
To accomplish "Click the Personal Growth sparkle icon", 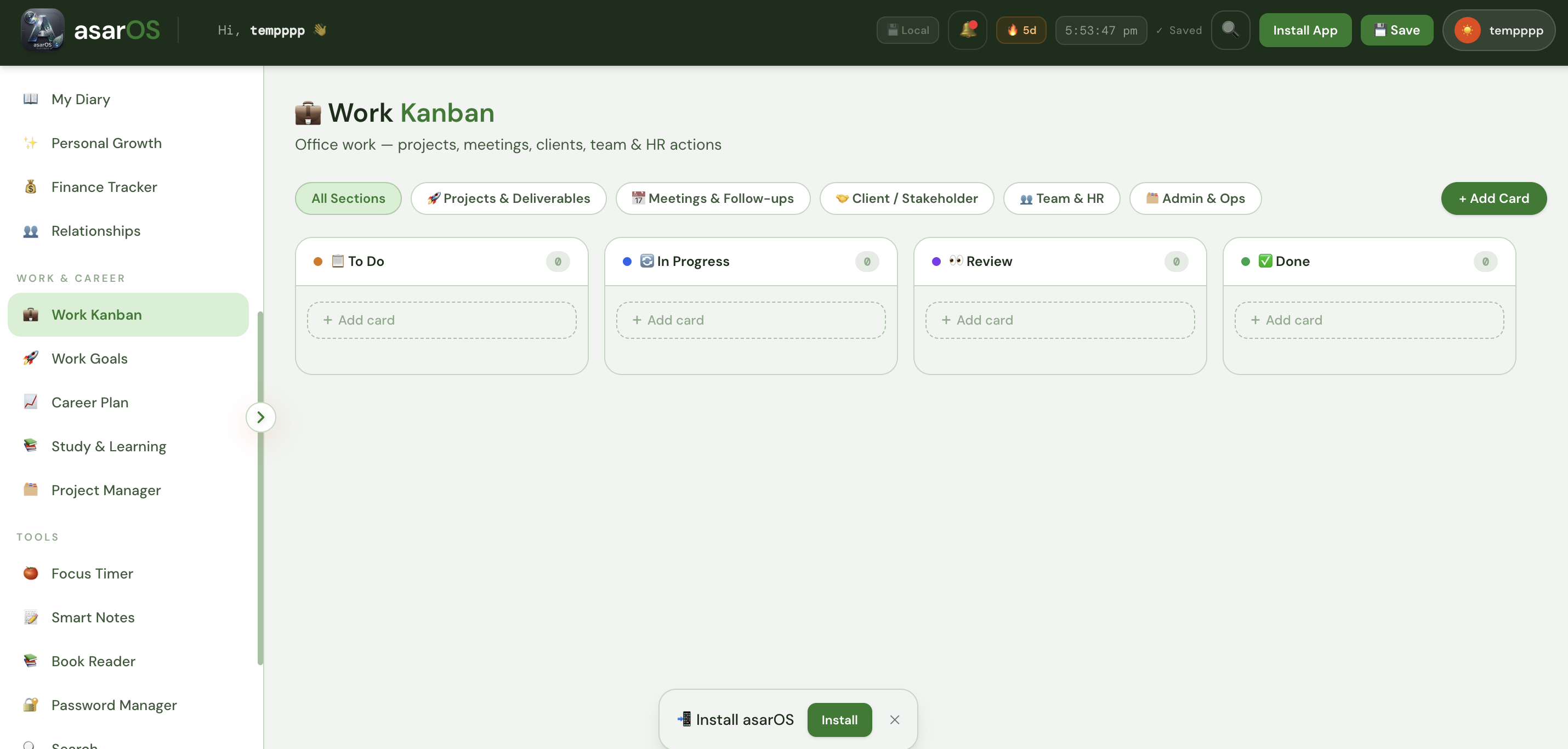I will click(x=31, y=143).
